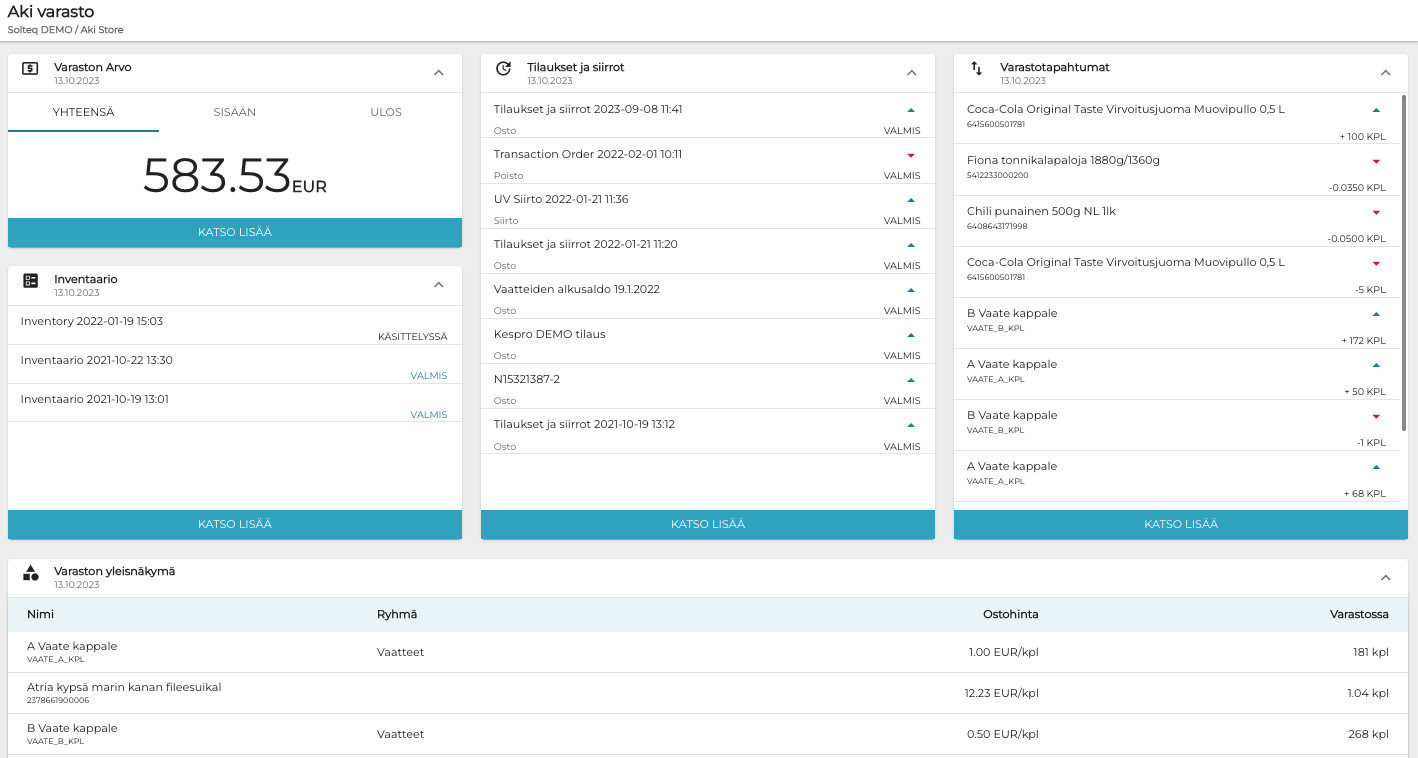
Task: Click the Tilaukset ja siirrot history icon
Action: pyautogui.click(x=504, y=69)
